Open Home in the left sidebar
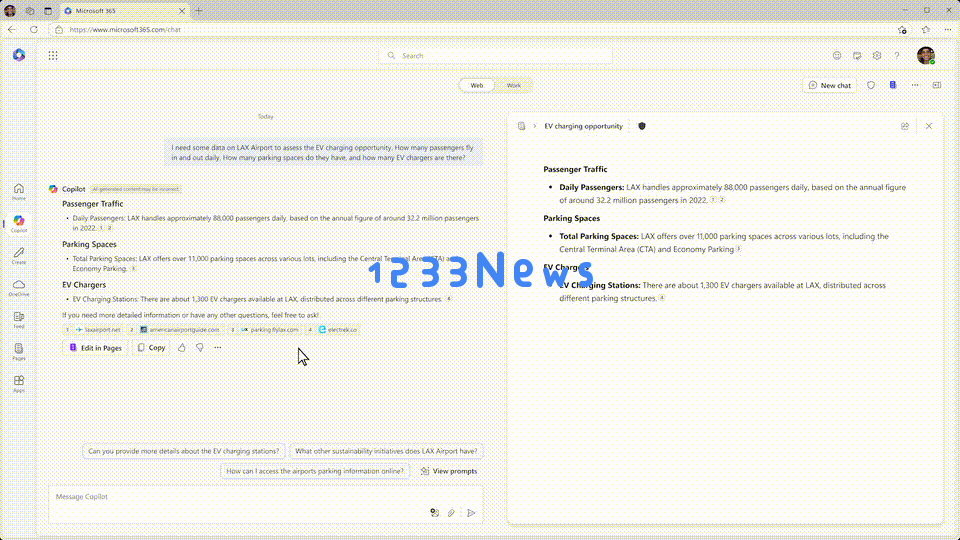This screenshot has width=960, height=540. [x=19, y=192]
